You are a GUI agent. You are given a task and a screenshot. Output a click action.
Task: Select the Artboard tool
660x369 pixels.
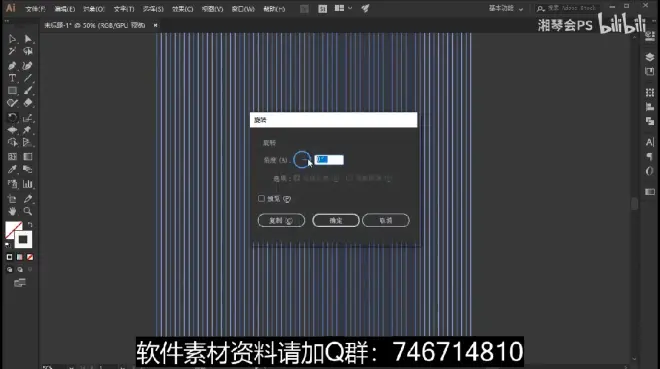[x=12, y=199]
